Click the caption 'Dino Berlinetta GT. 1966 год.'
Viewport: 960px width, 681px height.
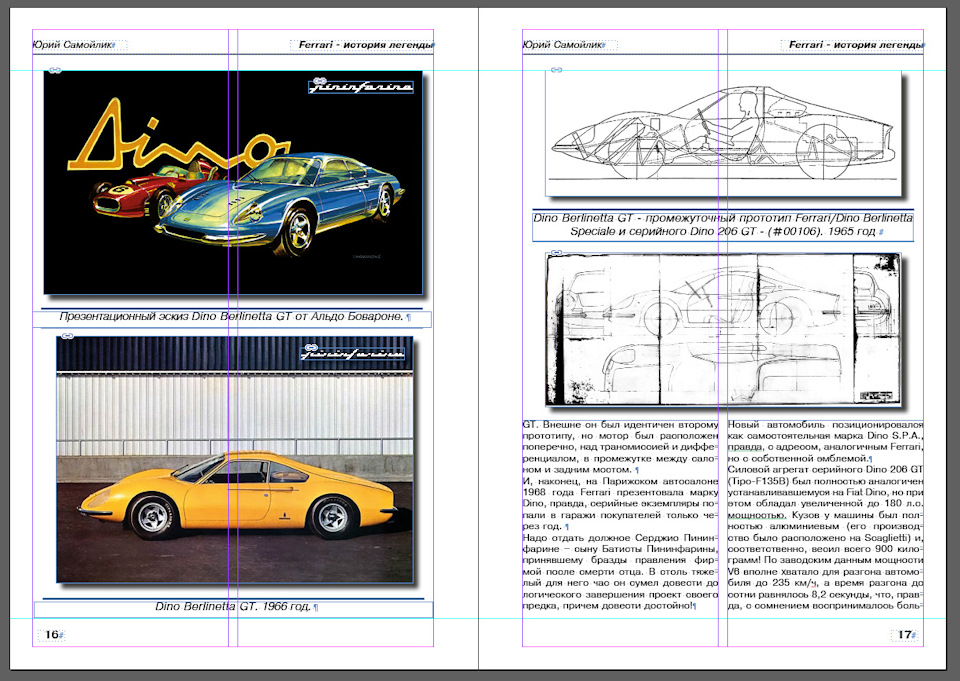coord(233,606)
